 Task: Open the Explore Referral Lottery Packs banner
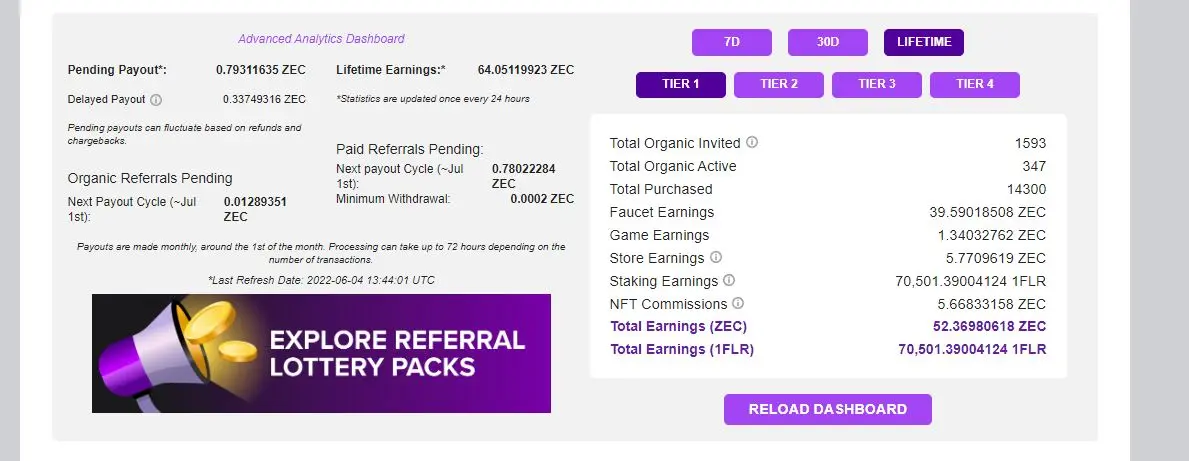coord(322,353)
